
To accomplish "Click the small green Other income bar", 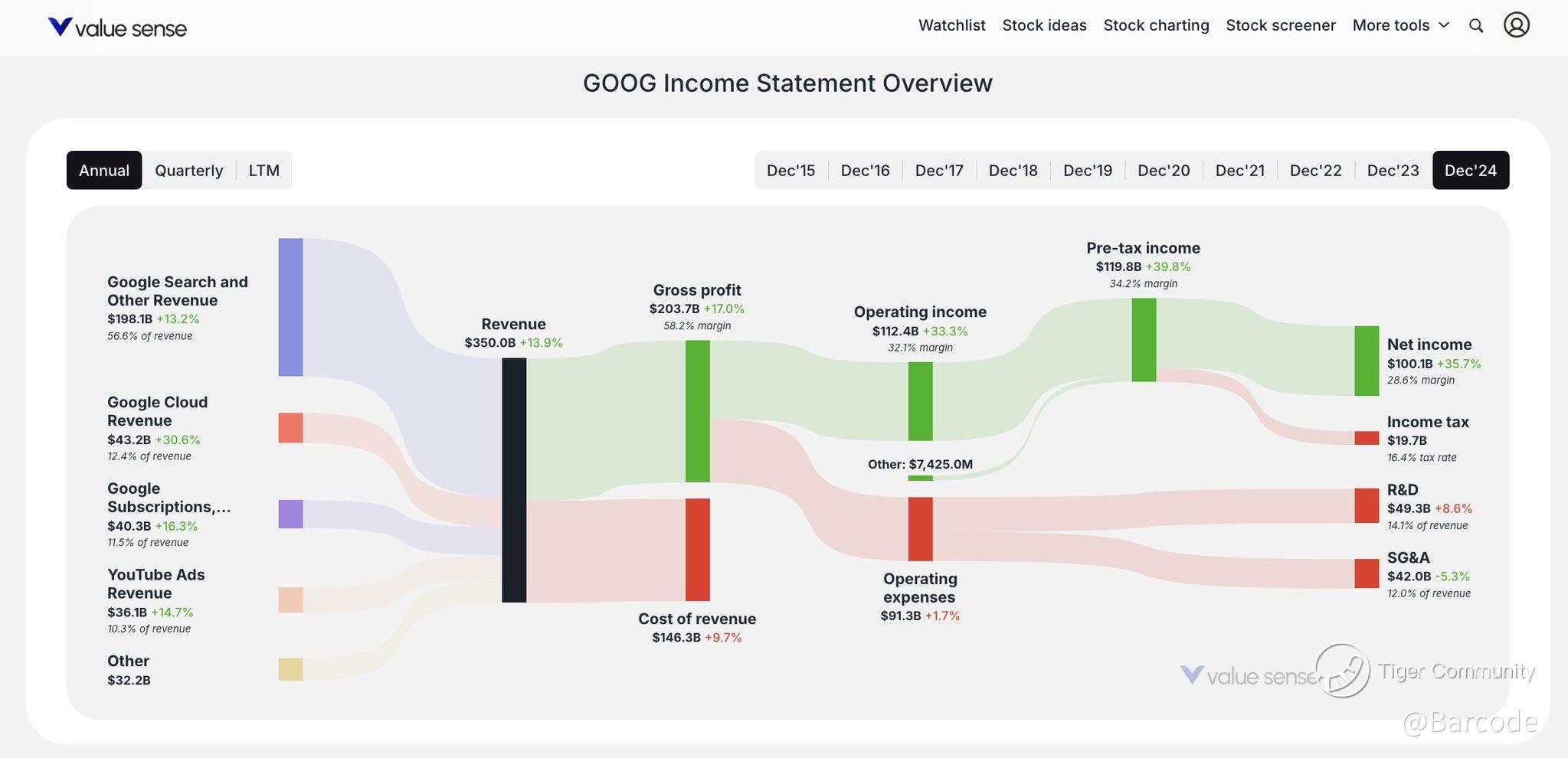I will [x=920, y=479].
